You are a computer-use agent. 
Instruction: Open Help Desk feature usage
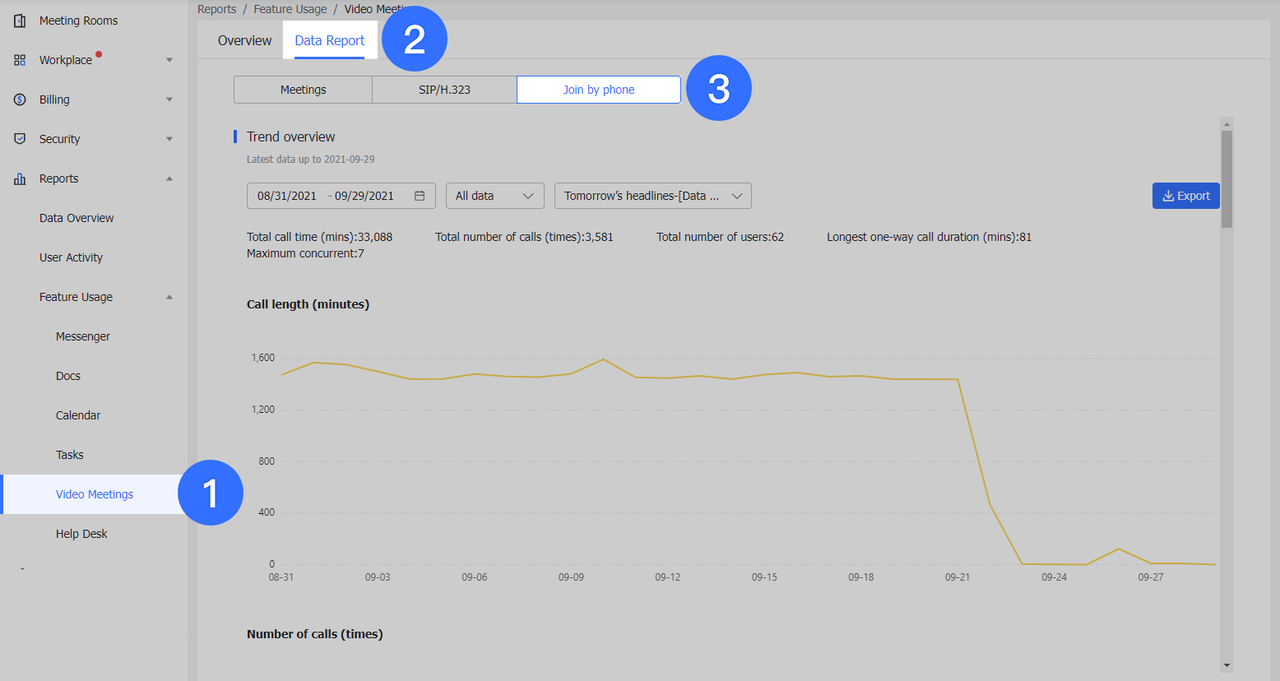pos(81,534)
